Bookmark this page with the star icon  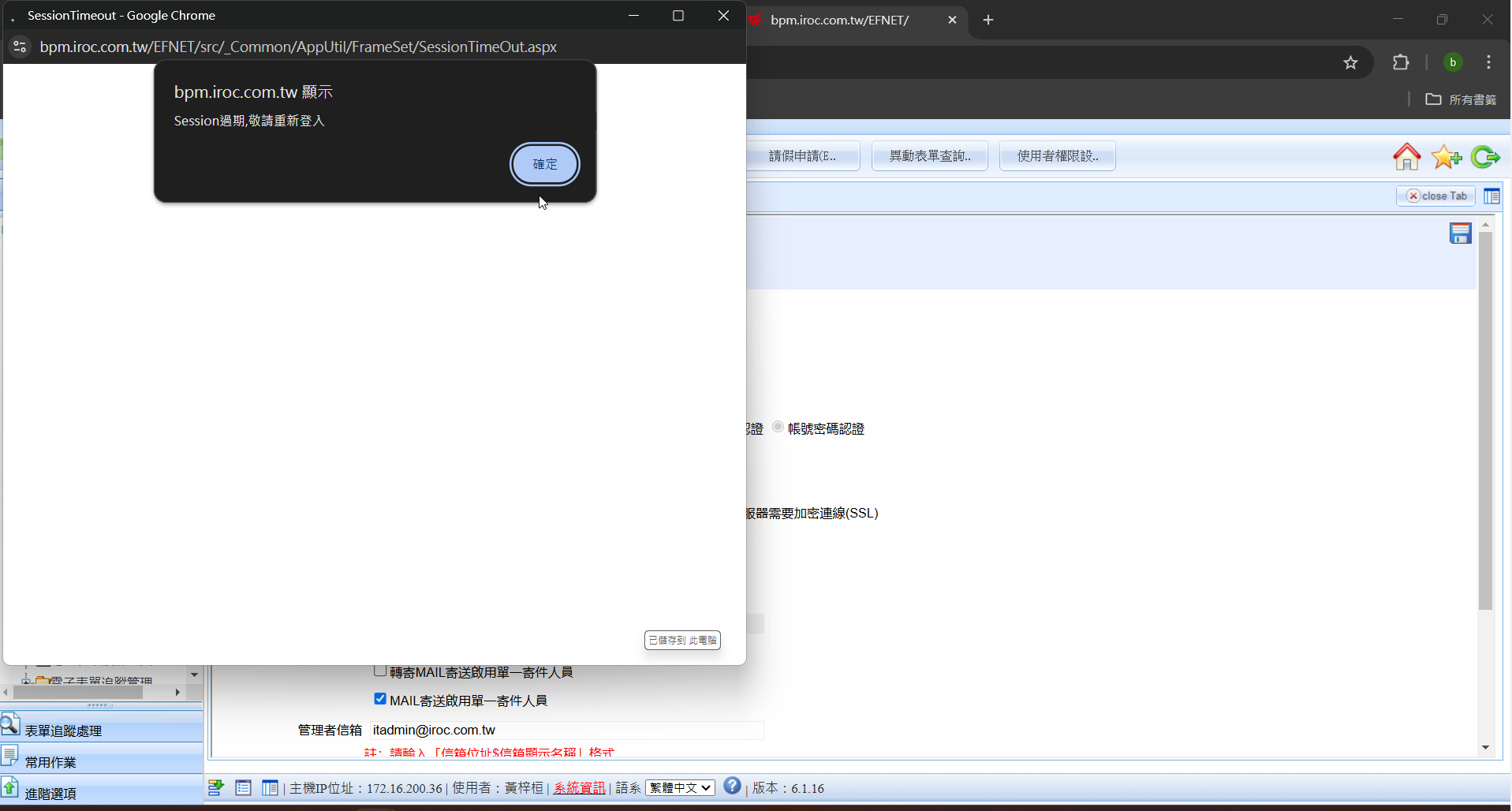(x=1350, y=62)
